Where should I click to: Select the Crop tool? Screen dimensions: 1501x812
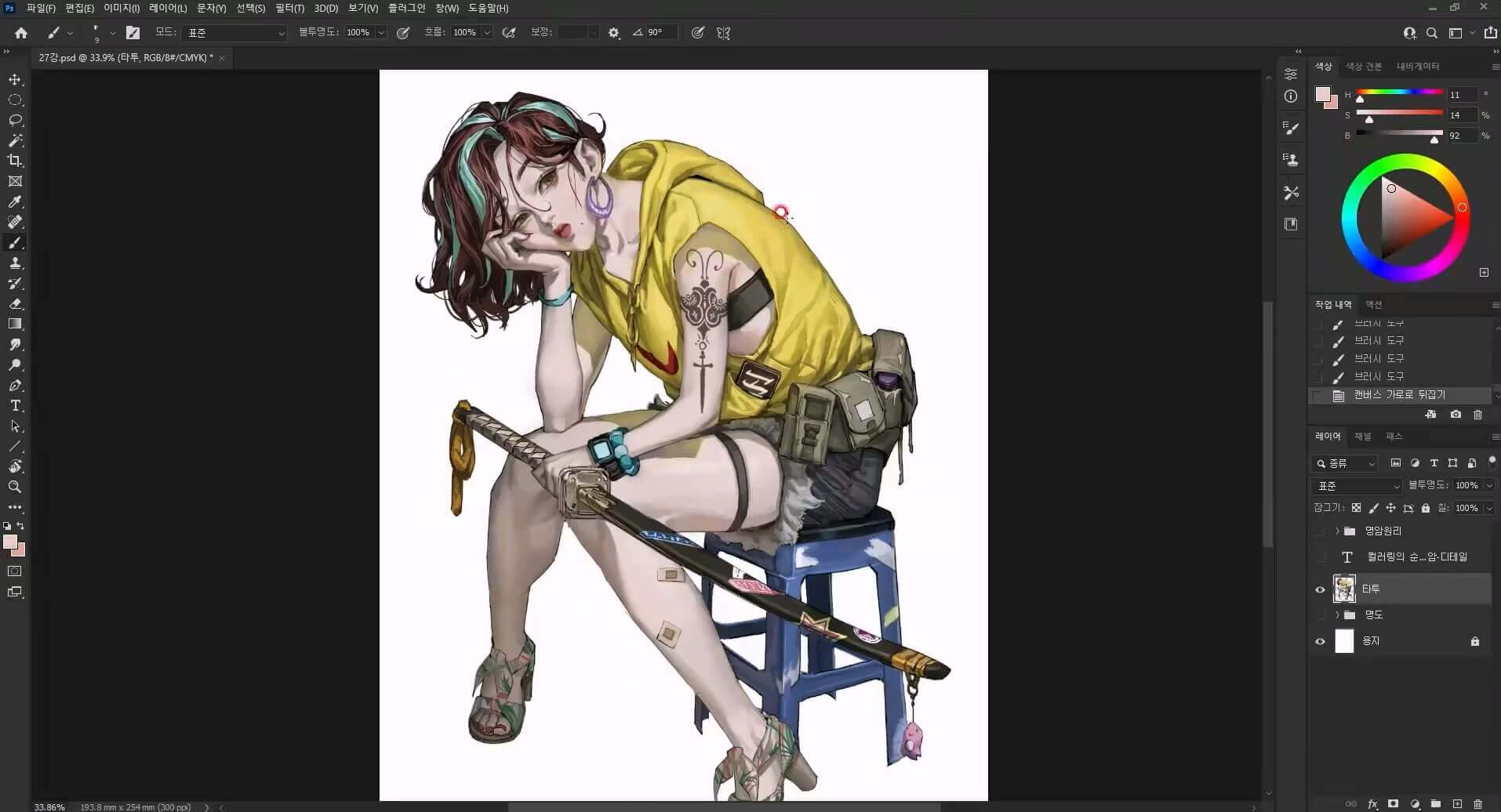click(15, 161)
